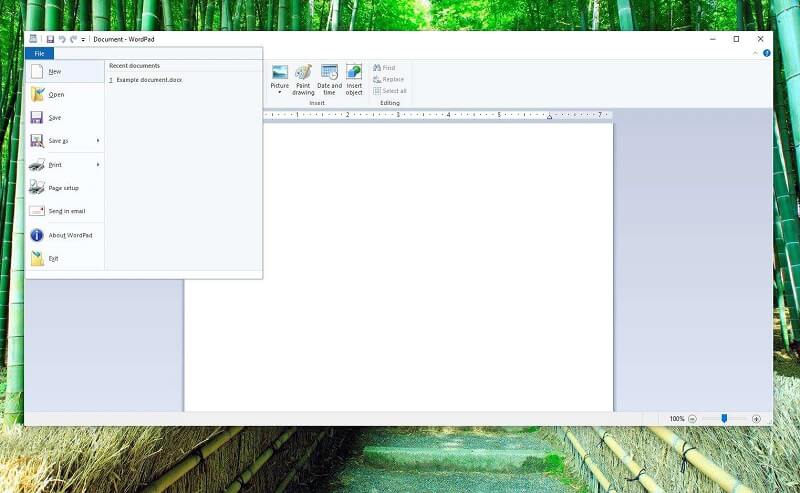This screenshot has height=493, width=800.
Task: Exit WordPad from the File menu
Action: 65,258
